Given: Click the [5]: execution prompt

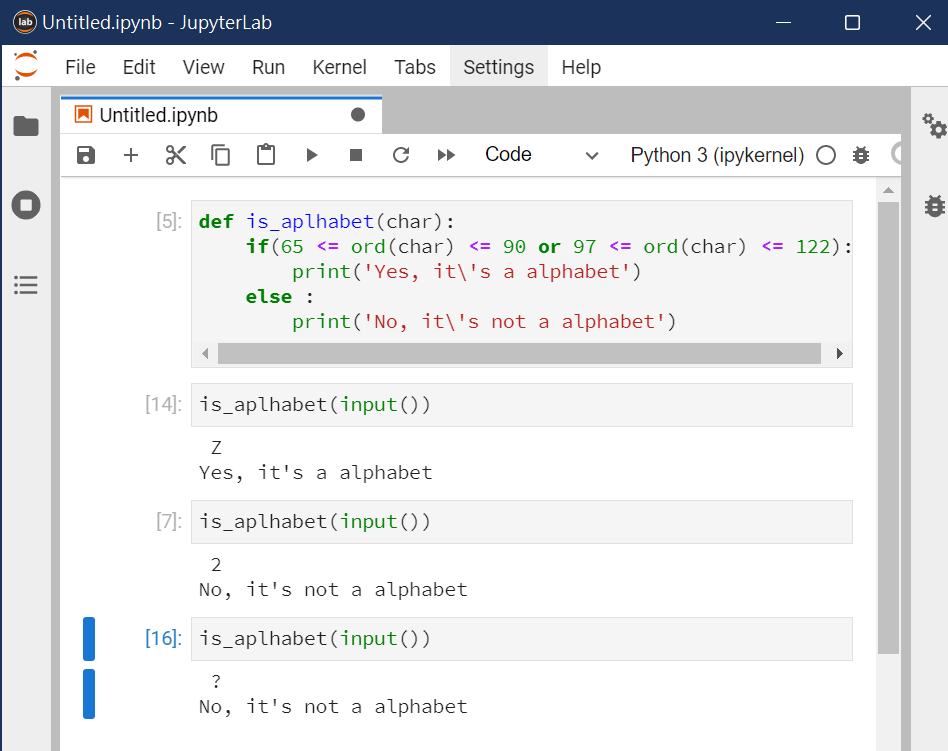Looking at the screenshot, I should (x=169, y=221).
